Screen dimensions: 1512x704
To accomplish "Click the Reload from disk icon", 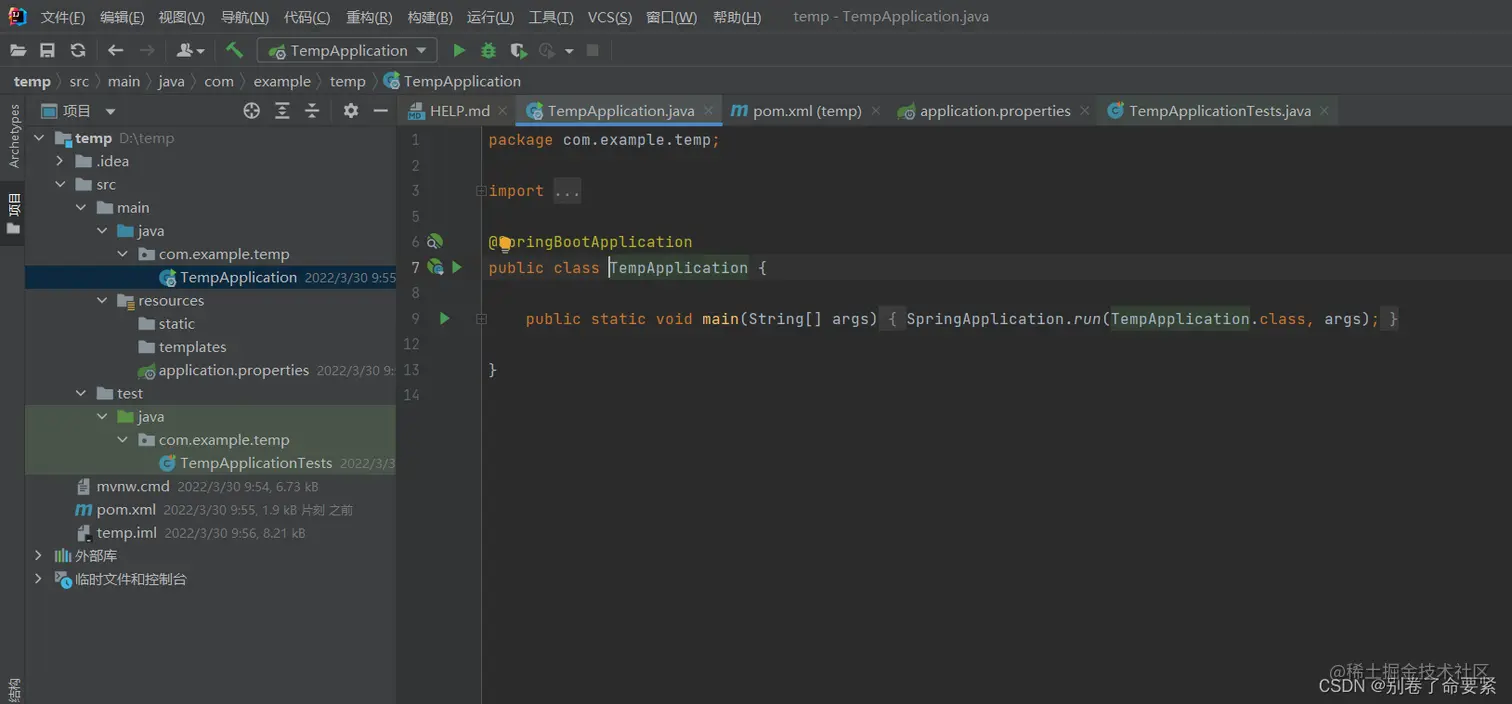I will tap(77, 50).
